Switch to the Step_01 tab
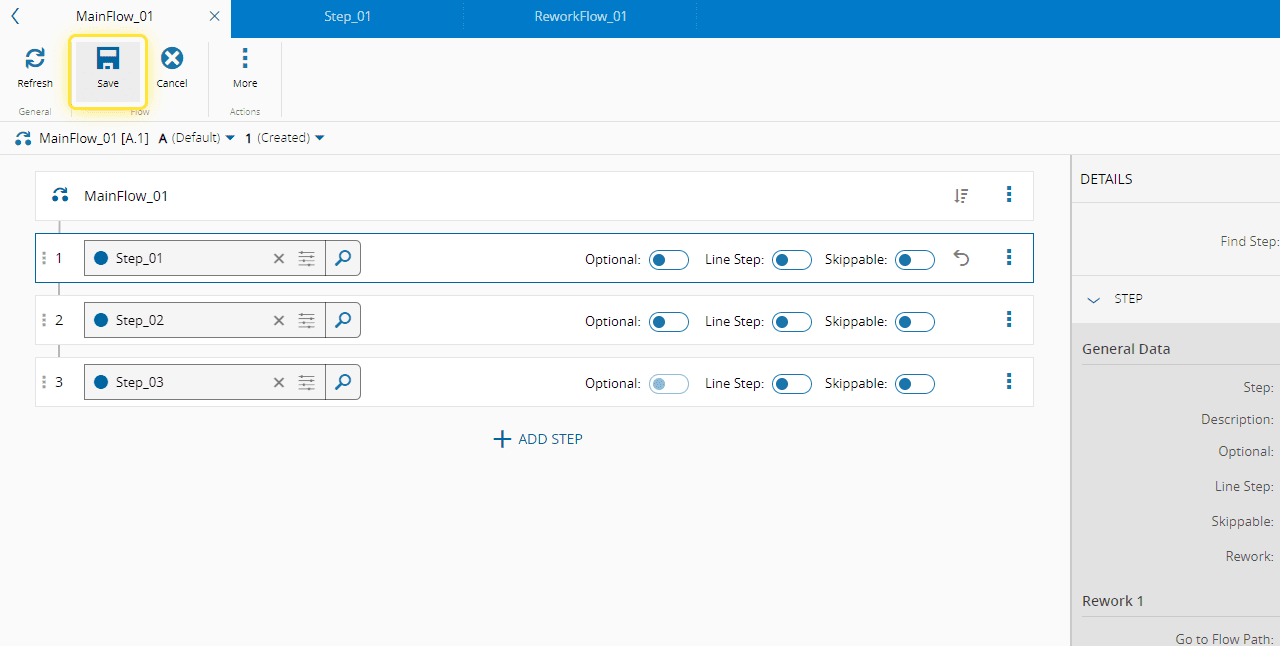 coord(347,17)
